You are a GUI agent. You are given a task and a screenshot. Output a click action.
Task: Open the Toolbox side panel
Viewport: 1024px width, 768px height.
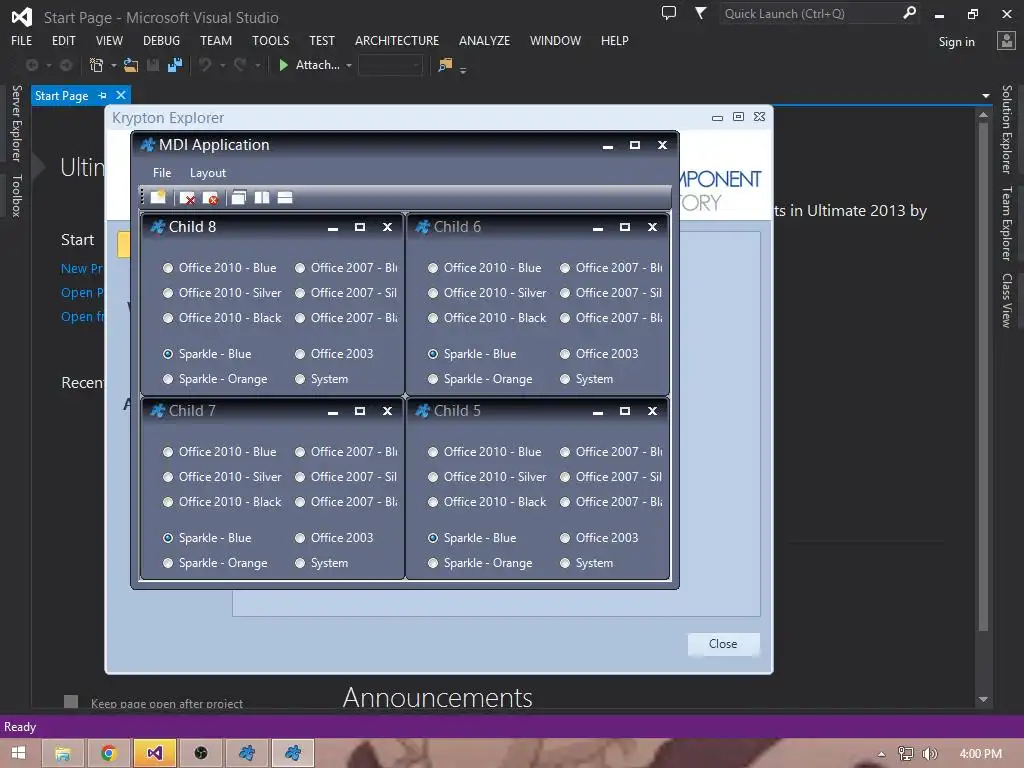tap(17, 195)
